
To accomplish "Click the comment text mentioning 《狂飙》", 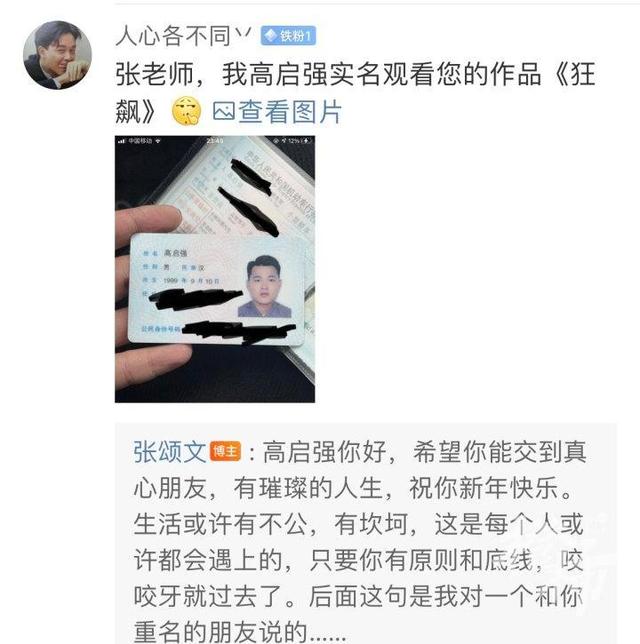I will [x=355, y=92].
